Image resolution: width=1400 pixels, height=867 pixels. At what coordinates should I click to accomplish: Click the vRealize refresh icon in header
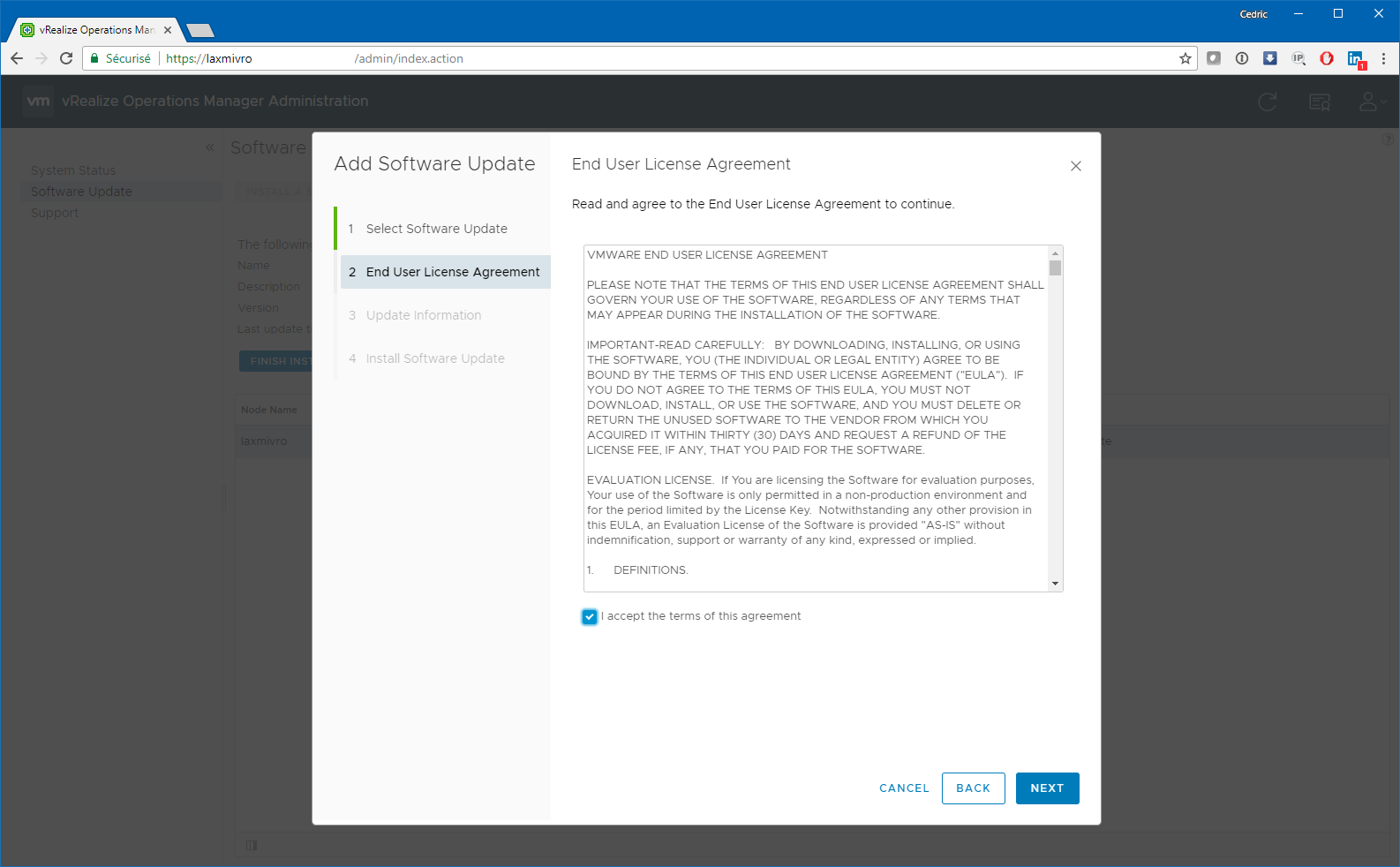click(x=1268, y=102)
